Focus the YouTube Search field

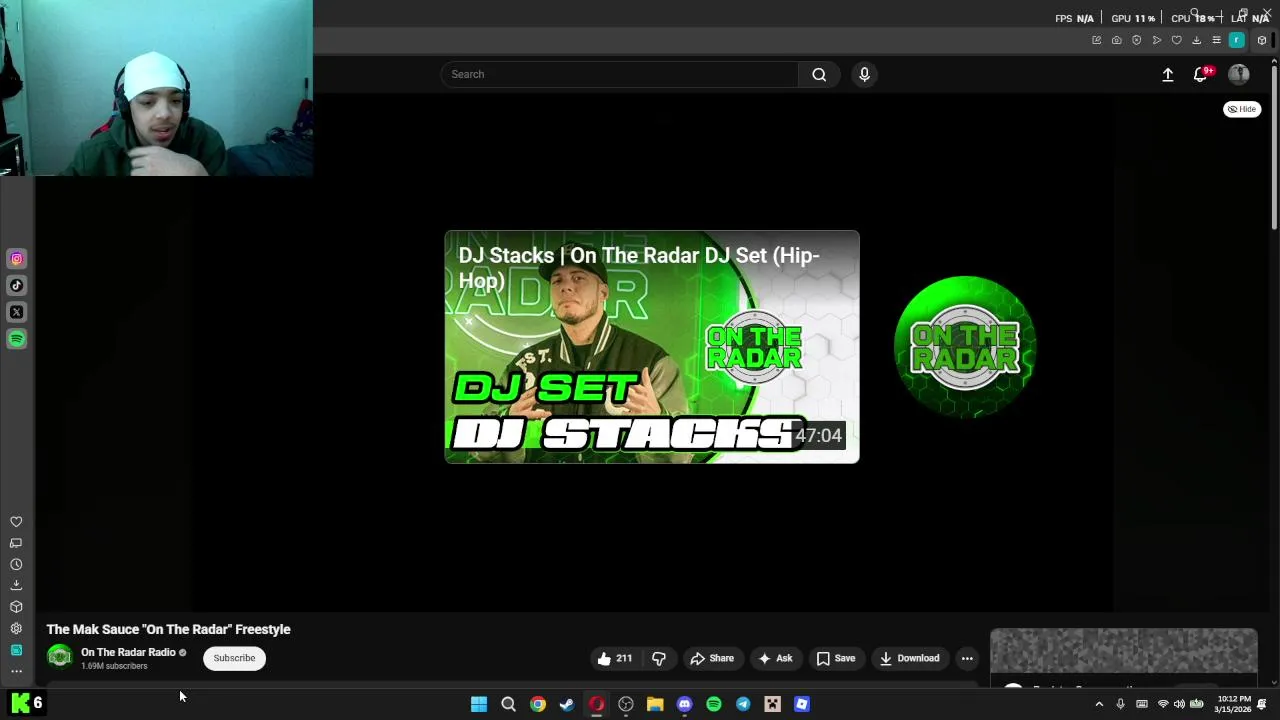620,74
